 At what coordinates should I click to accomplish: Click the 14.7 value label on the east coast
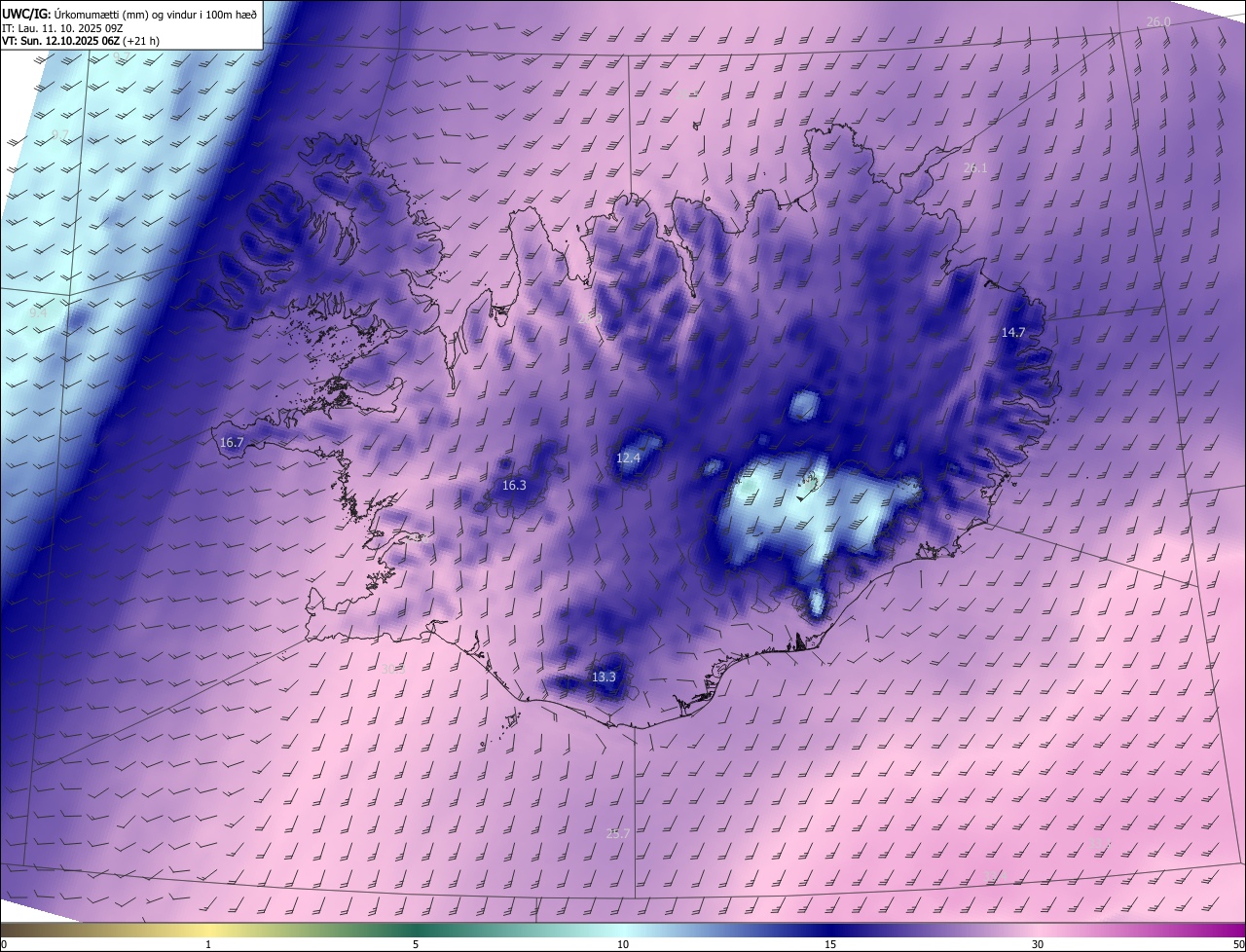1013,332
